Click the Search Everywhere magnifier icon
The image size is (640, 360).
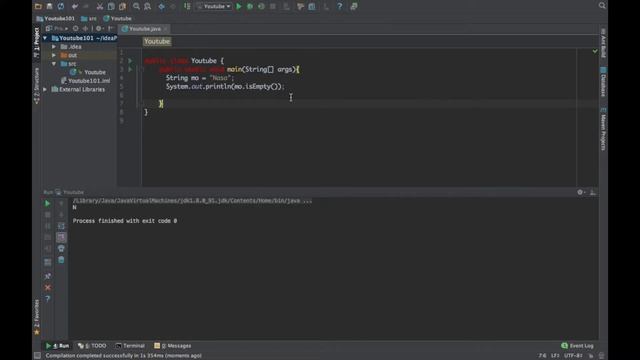pyautogui.click(x=602, y=6)
